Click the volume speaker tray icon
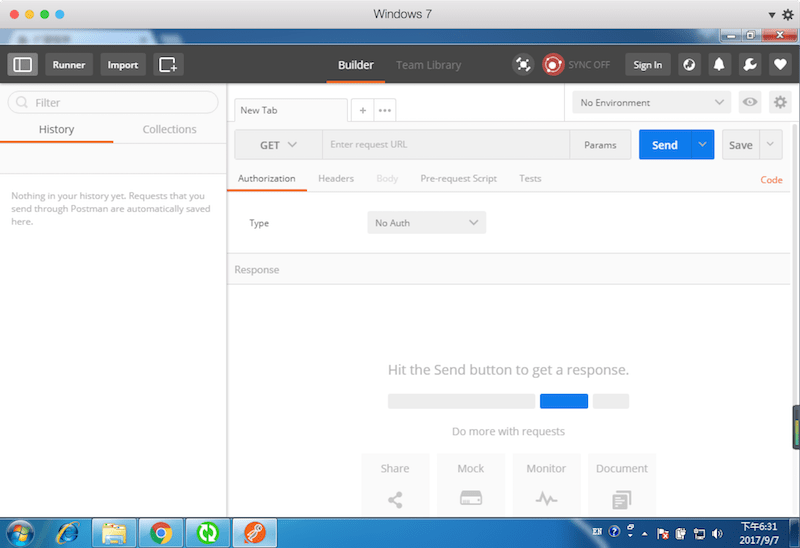 (717, 534)
